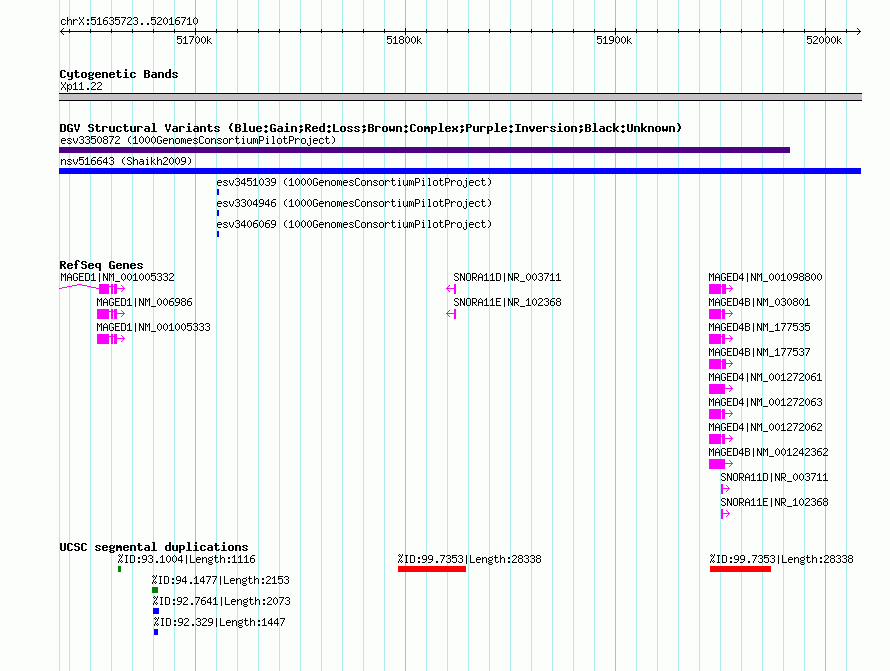Click the 51800k ruler position label
This screenshot has height=671, width=890.
[x=404, y=40]
